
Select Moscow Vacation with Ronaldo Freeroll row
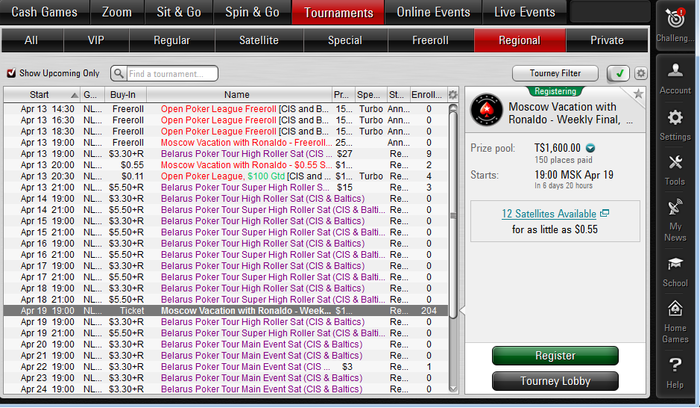click(x=226, y=142)
